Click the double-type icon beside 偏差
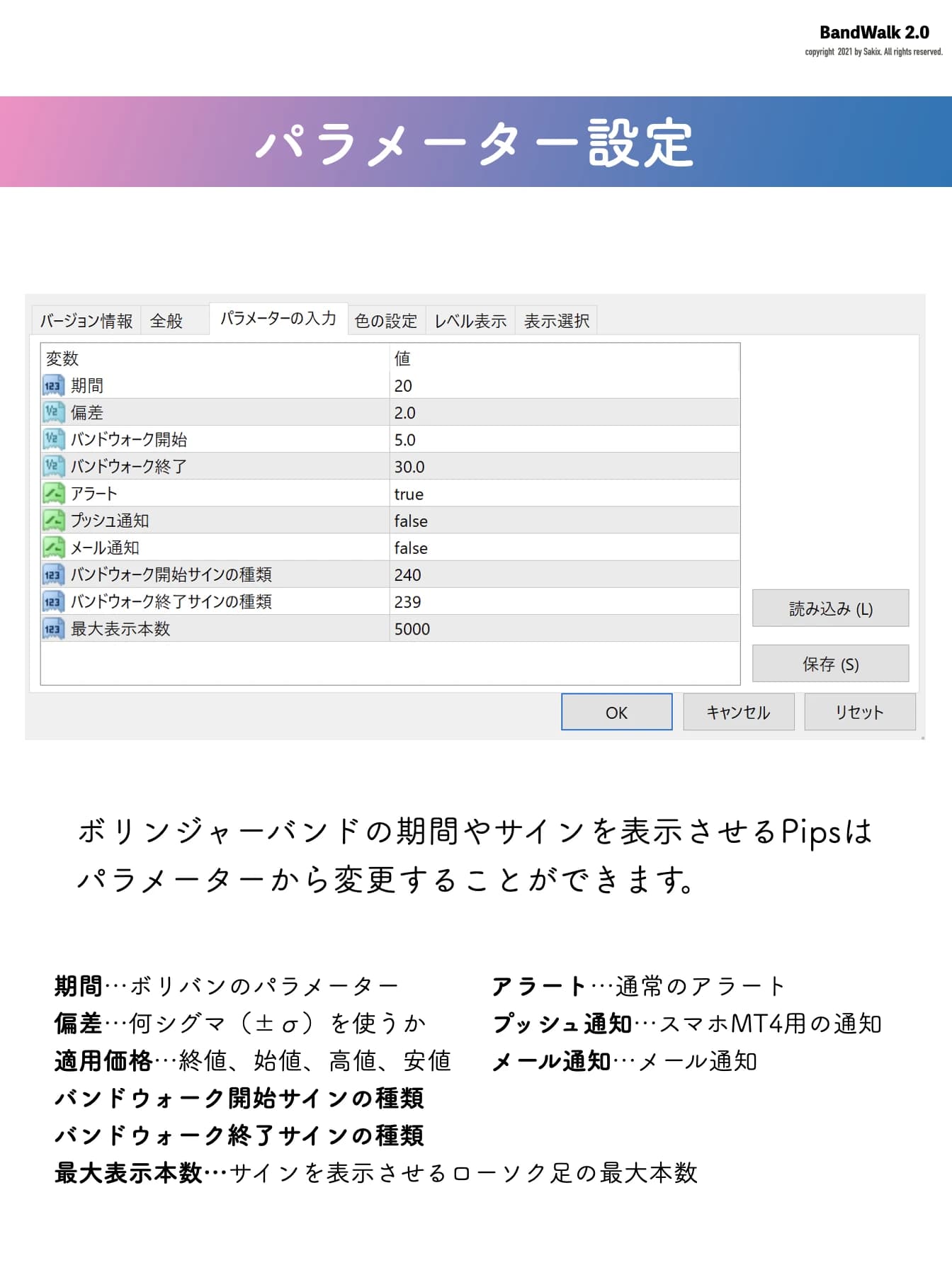 coord(53,412)
